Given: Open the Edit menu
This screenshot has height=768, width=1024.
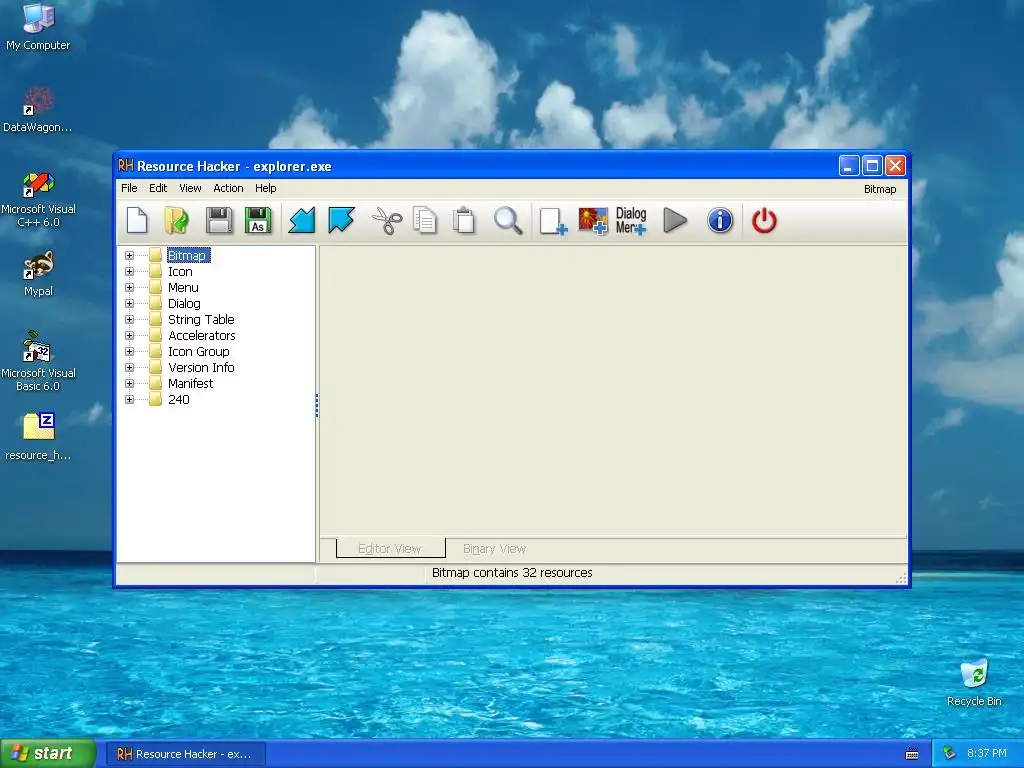Looking at the screenshot, I should coord(158,188).
